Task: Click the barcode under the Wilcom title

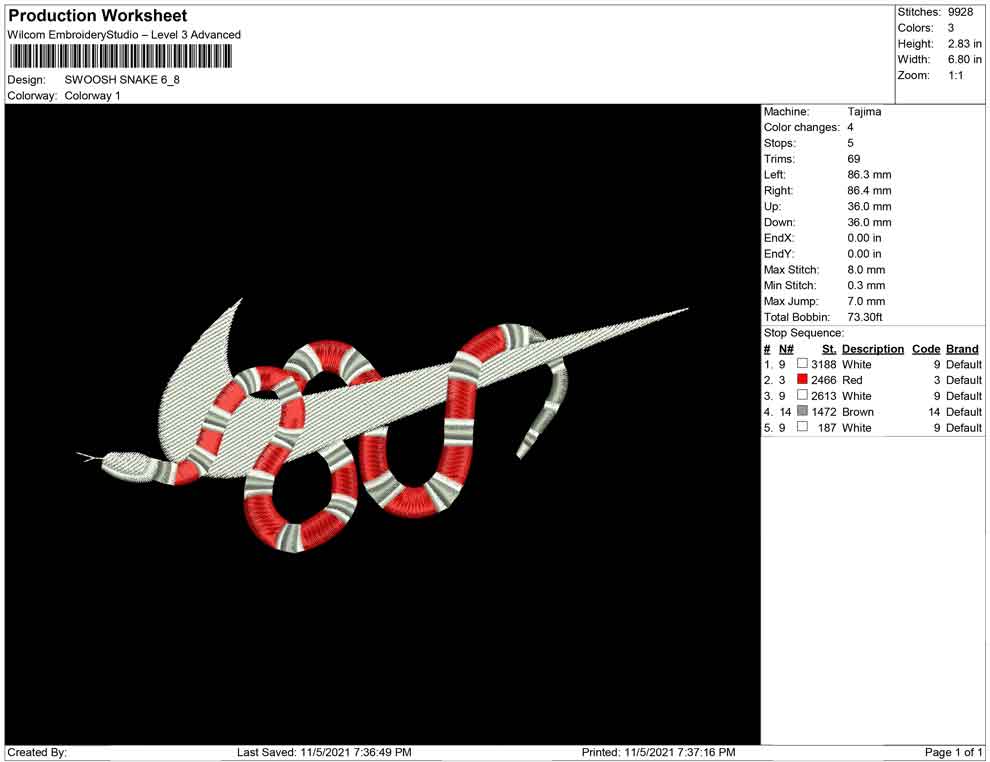Action: [120, 57]
